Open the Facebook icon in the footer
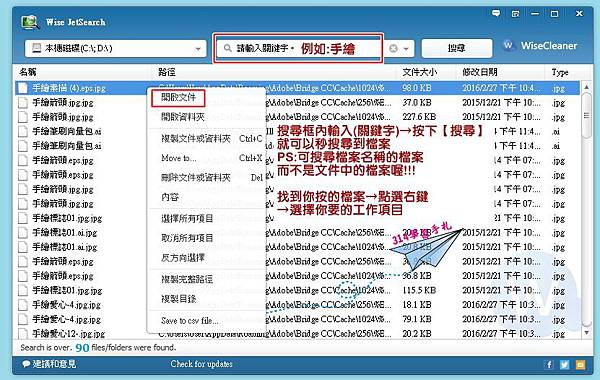The image size is (600, 380). coord(549,365)
